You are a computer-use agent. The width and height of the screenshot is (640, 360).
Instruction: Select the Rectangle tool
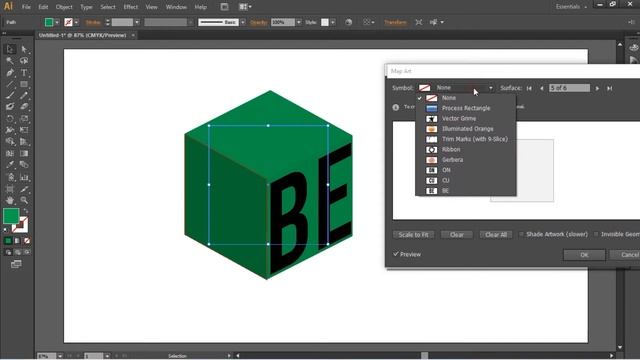click(x=24, y=84)
